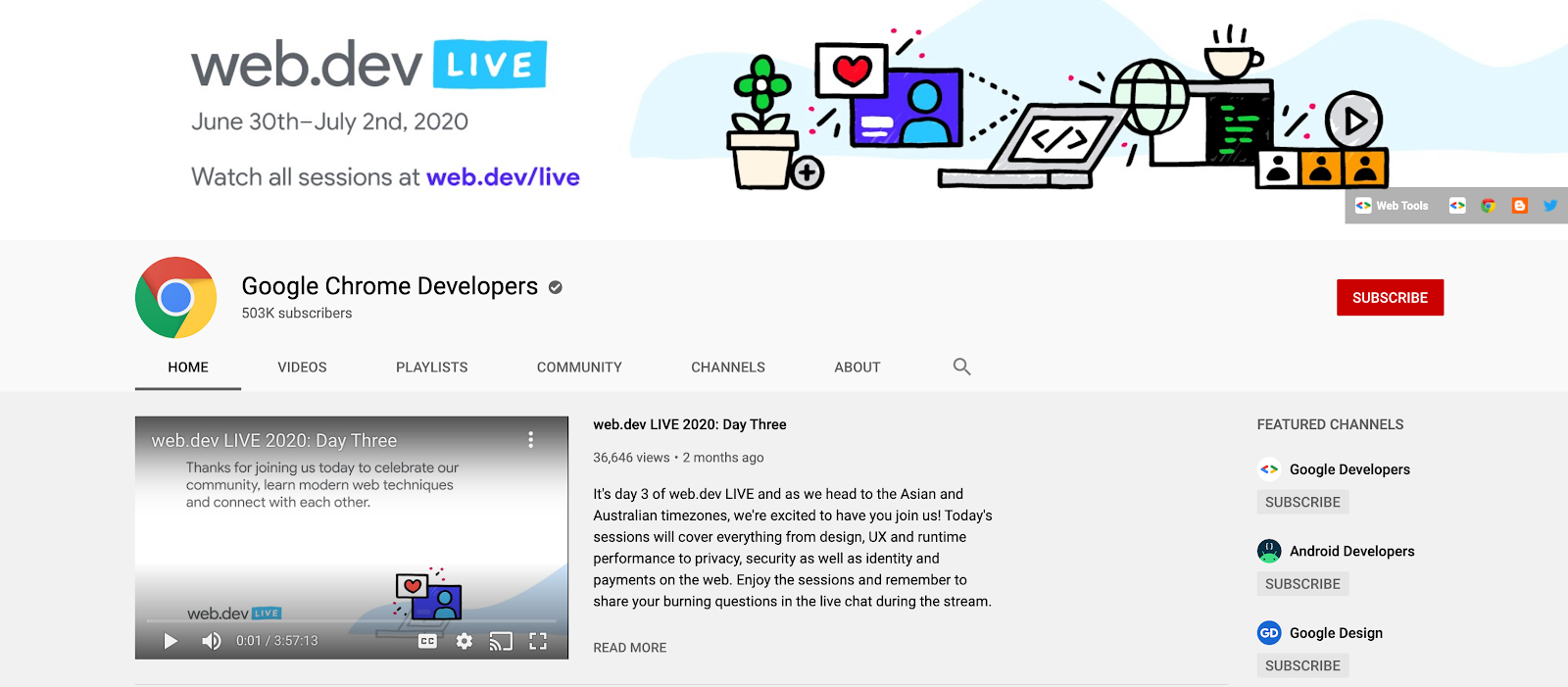Open the Twitter icon link in banner
The height and width of the screenshot is (687, 1568).
(x=1550, y=206)
